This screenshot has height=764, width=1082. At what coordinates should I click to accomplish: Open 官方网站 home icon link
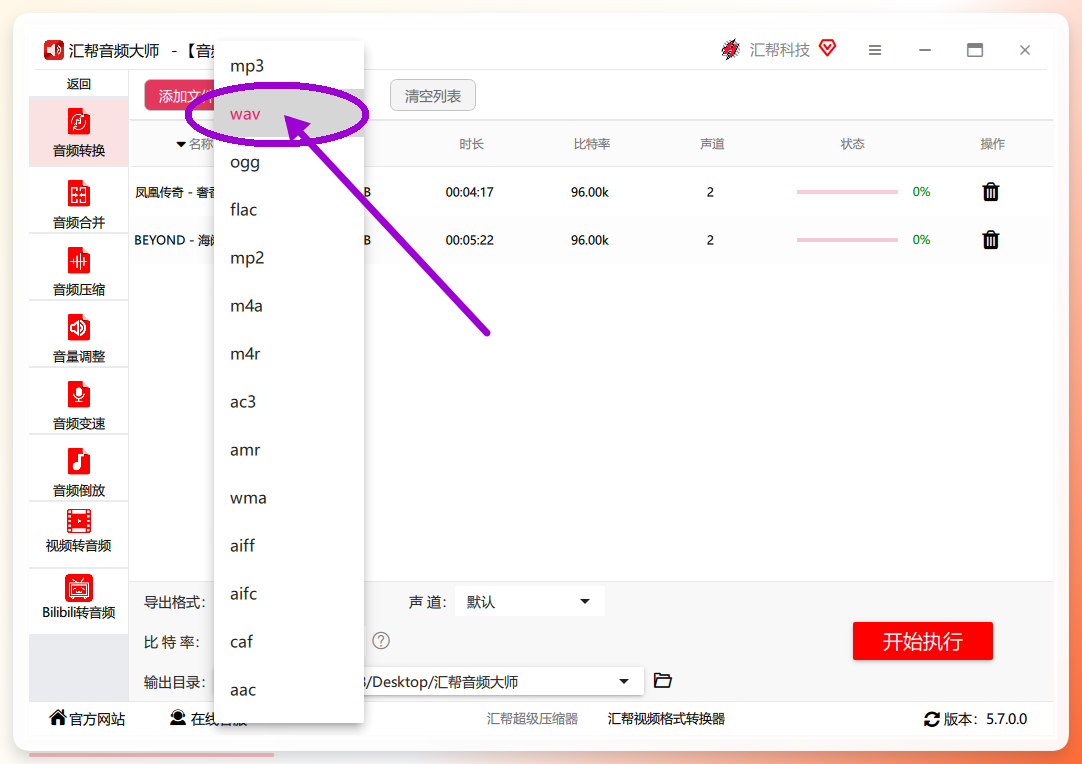click(58, 718)
